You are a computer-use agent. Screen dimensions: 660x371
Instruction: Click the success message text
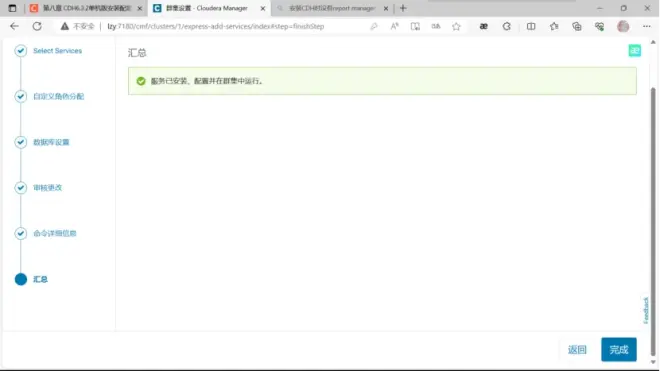click(x=207, y=81)
